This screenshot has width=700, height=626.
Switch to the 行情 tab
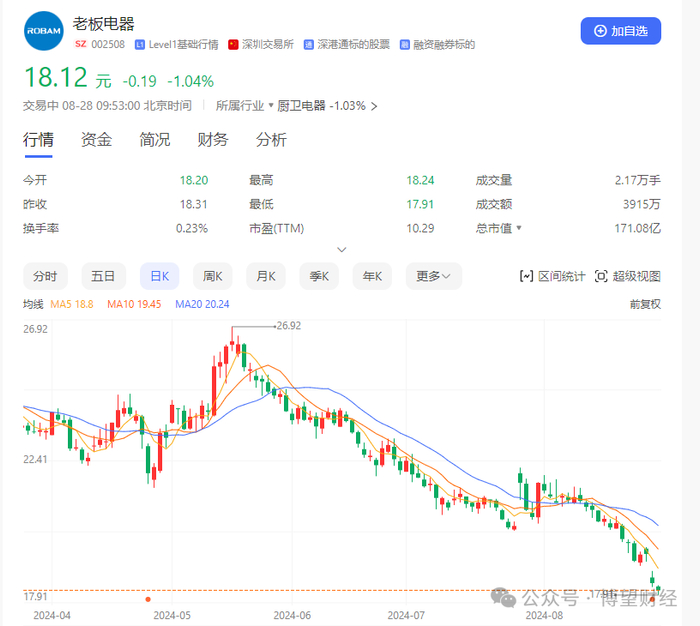pyautogui.click(x=38, y=140)
